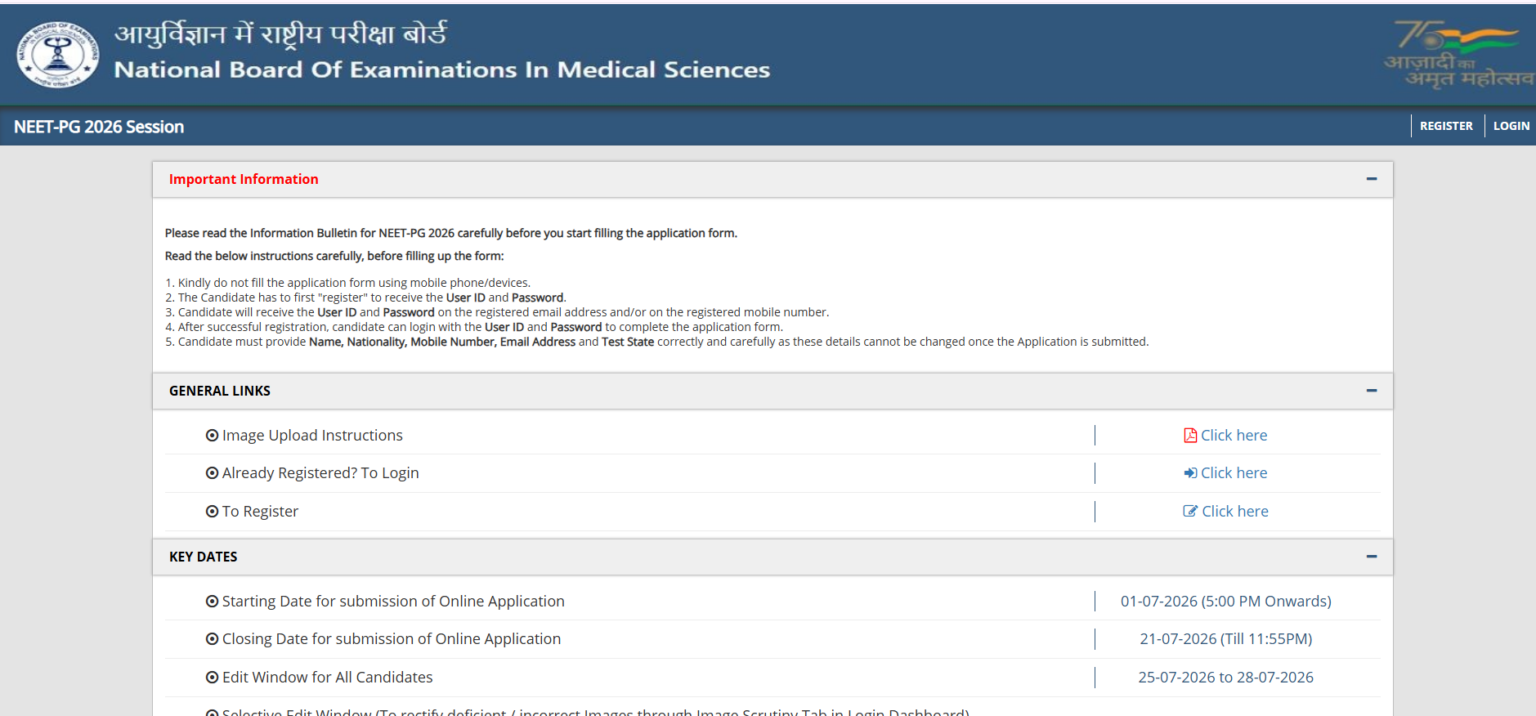Click the date 21-07-2026 (Till 11:55PM)
This screenshot has height=716, width=1536.
point(1226,639)
